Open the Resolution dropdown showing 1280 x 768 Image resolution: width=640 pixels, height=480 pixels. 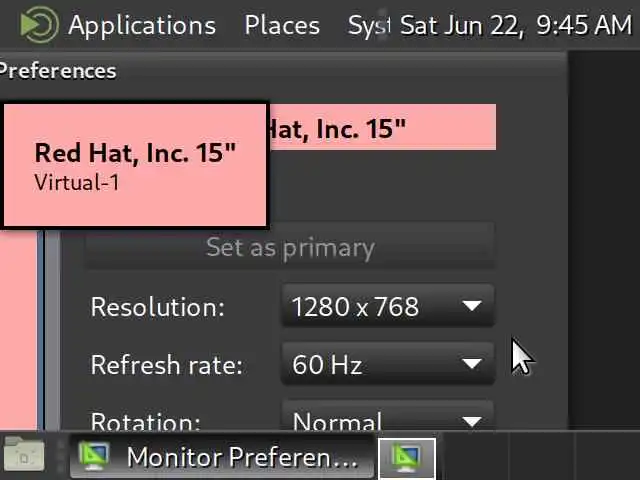[x=388, y=306]
